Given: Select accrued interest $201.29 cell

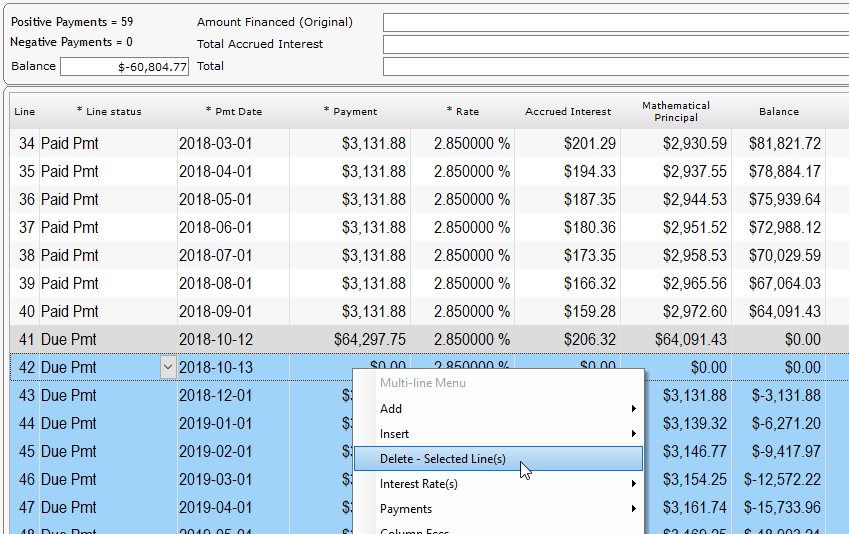Looking at the screenshot, I should pos(567,144).
